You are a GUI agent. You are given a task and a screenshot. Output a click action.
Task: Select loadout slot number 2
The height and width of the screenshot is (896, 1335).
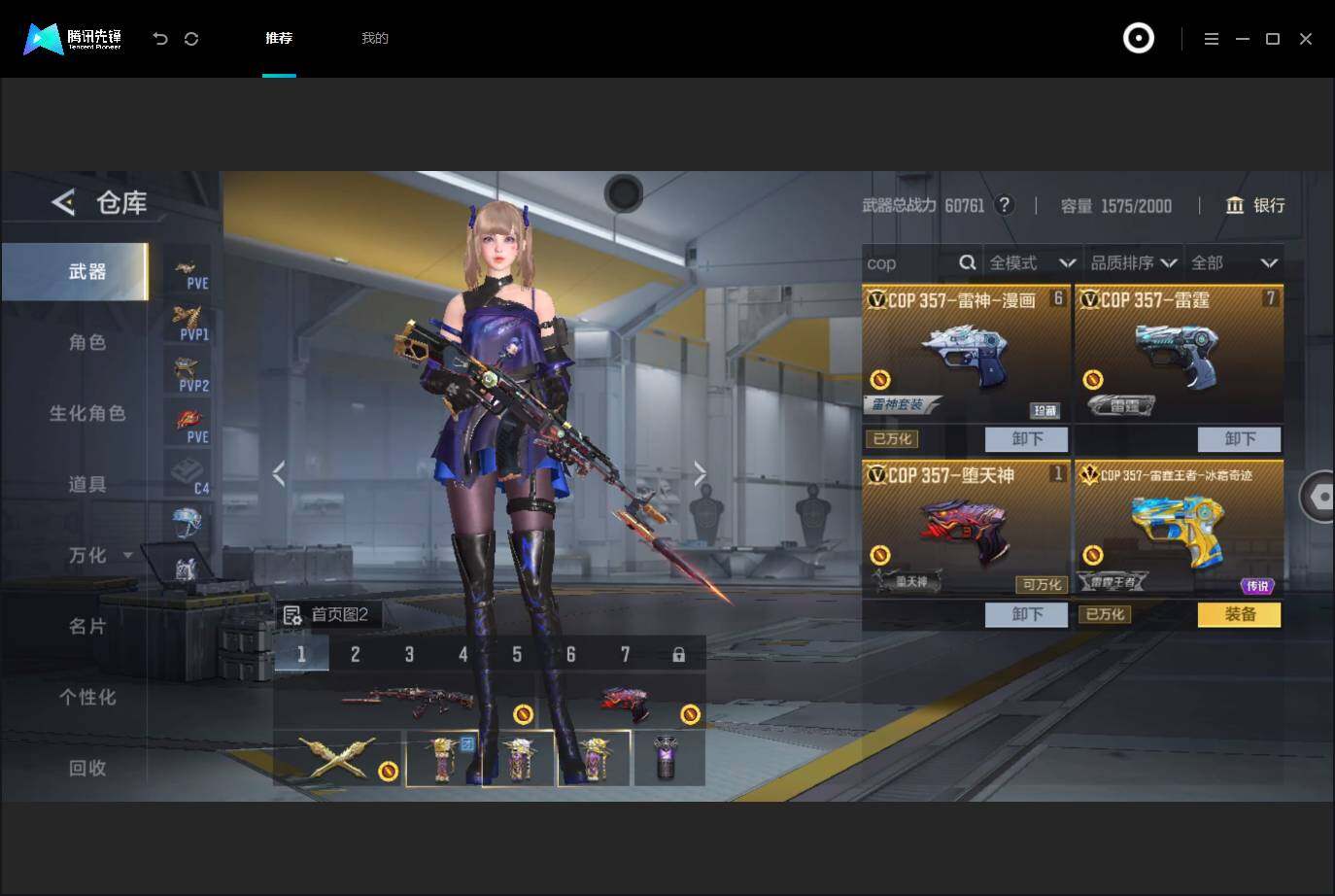pos(356,654)
